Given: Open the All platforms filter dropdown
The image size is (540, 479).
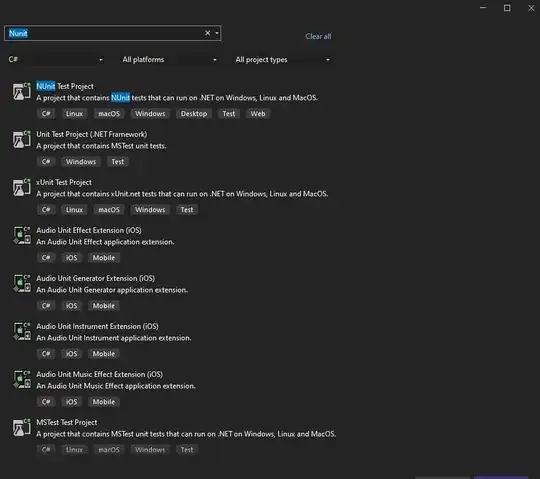Looking at the screenshot, I should tap(169, 60).
